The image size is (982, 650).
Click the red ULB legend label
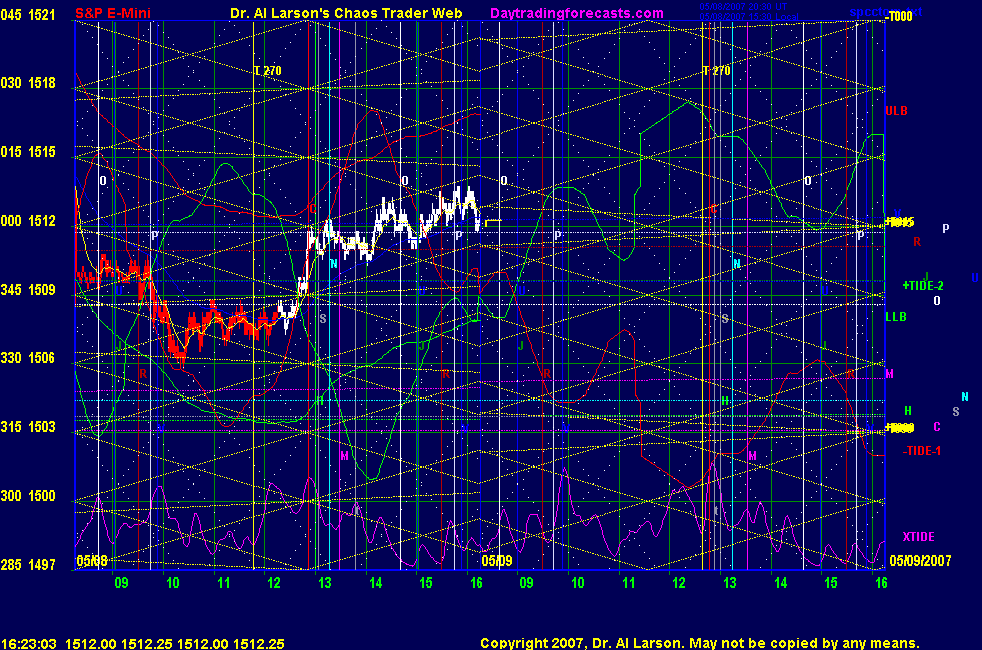pyautogui.click(x=896, y=110)
